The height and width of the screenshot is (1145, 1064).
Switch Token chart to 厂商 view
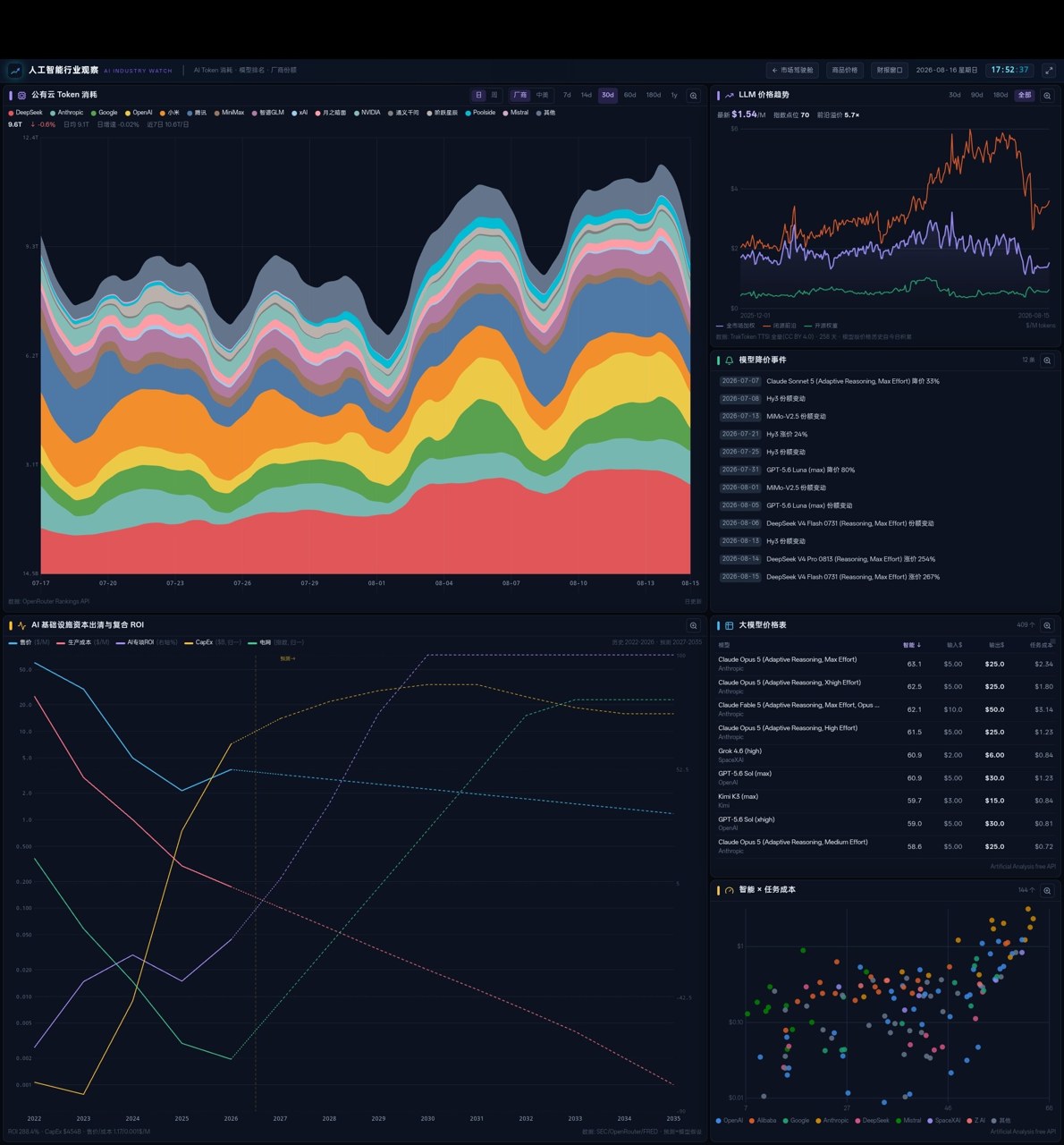[519, 95]
